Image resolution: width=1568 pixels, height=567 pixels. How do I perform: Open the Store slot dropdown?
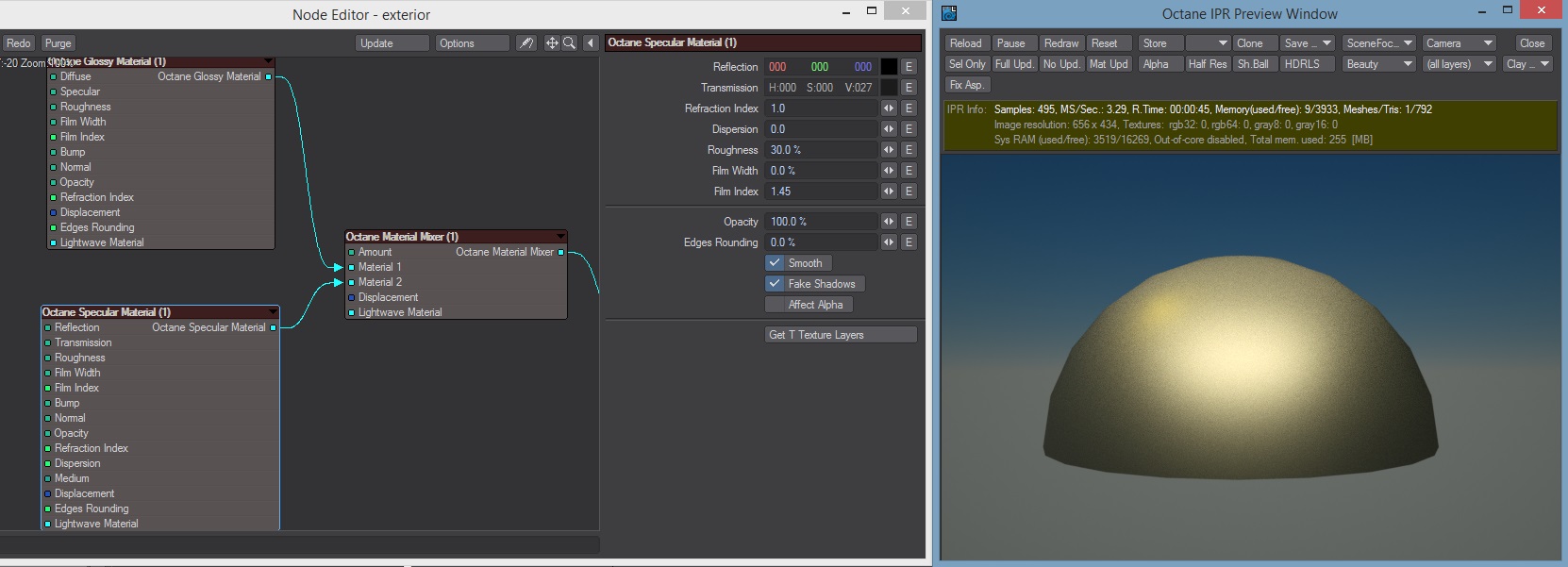click(x=1208, y=43)
